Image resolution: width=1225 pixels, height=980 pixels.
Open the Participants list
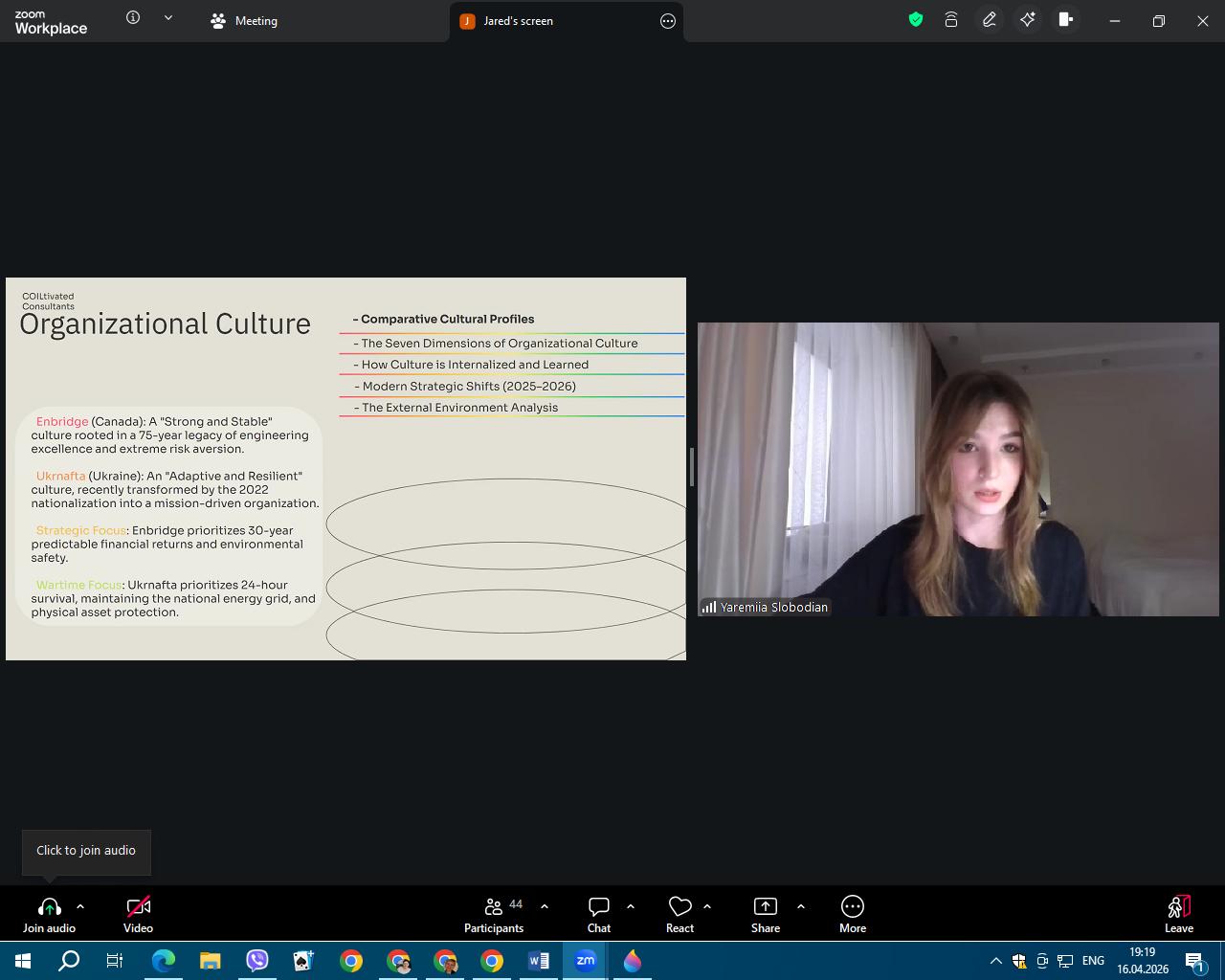point(494,914)
